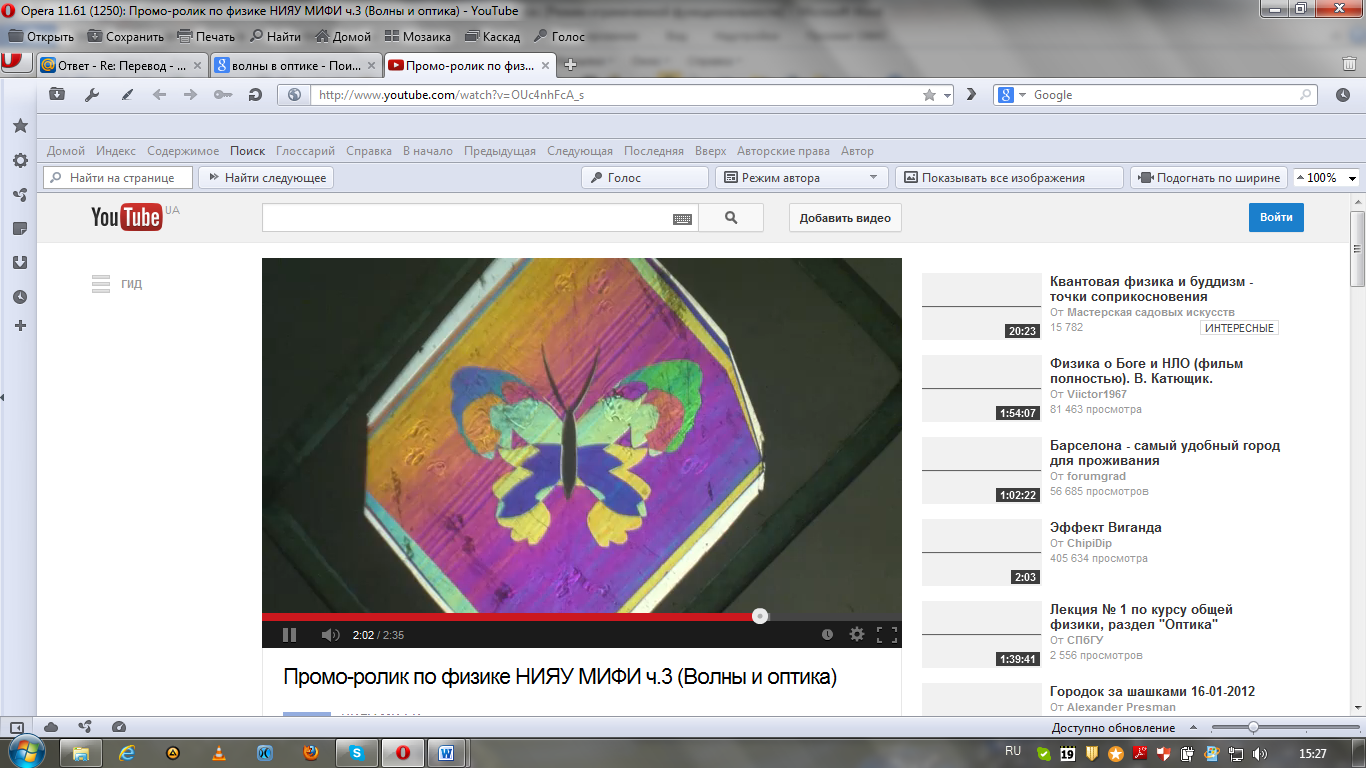
Task: Click the pencil edit toolbar icon
Action: [x=127, y=95]
